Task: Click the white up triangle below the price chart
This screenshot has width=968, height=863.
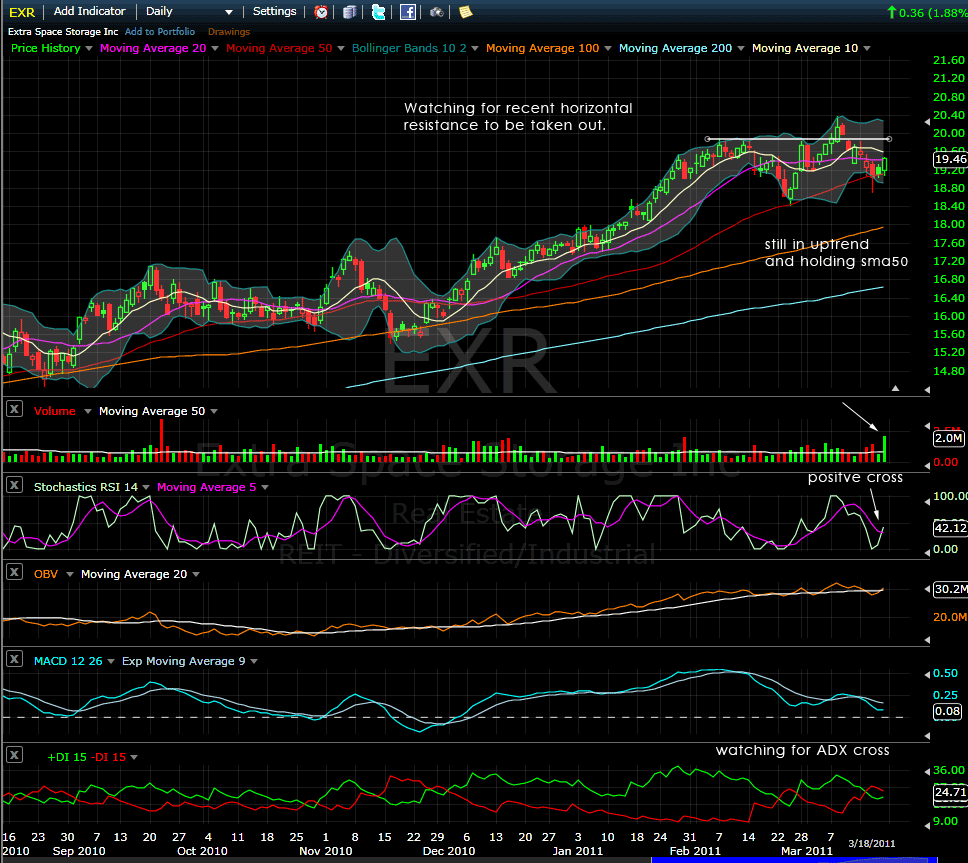Action: click(x=895, y=388)
